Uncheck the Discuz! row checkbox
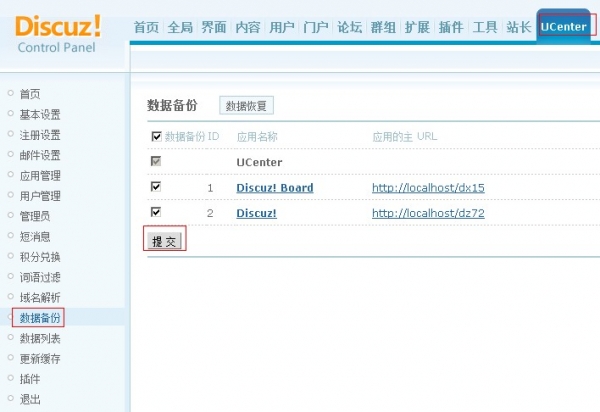Image resolution: width=600 pixels, height=412 pixels. (155, 212)
